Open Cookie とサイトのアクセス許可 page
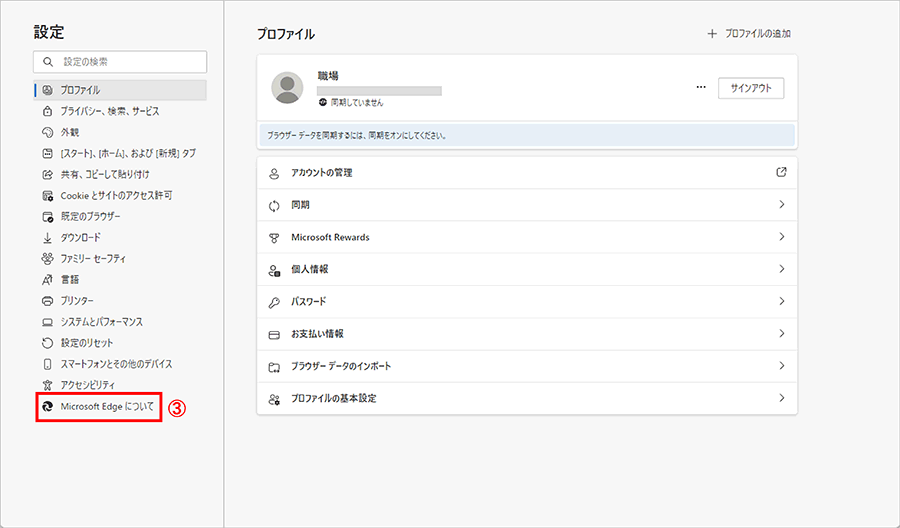900x528 pixels. [120, 196]
